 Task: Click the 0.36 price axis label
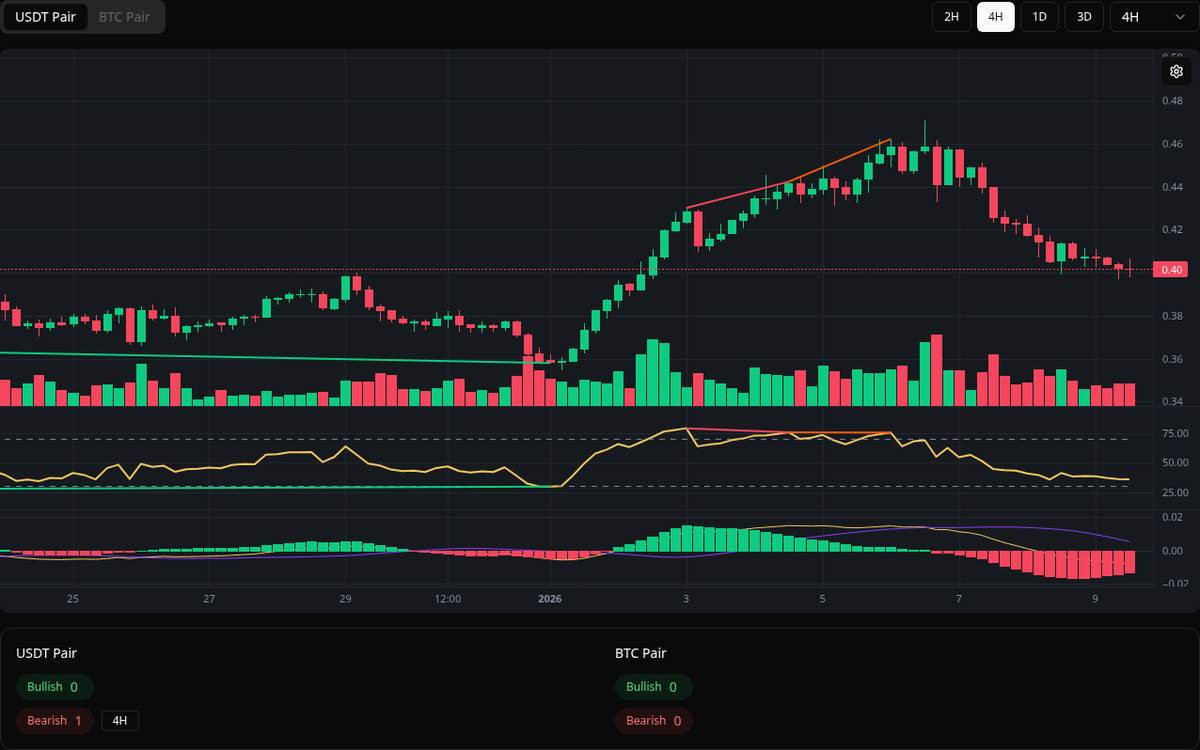1172,359
